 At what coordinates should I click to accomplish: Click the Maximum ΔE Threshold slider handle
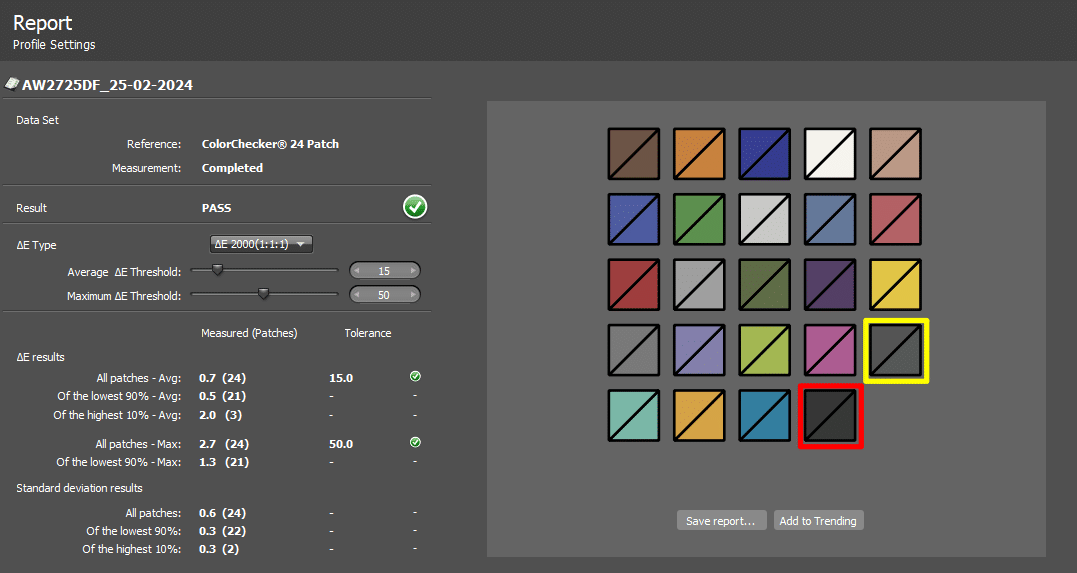[264, 294]
